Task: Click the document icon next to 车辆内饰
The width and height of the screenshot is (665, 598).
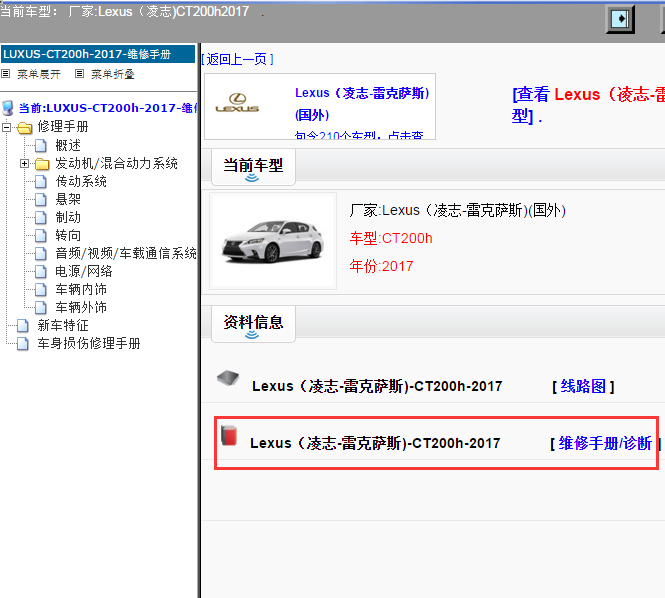Action: 41,290
